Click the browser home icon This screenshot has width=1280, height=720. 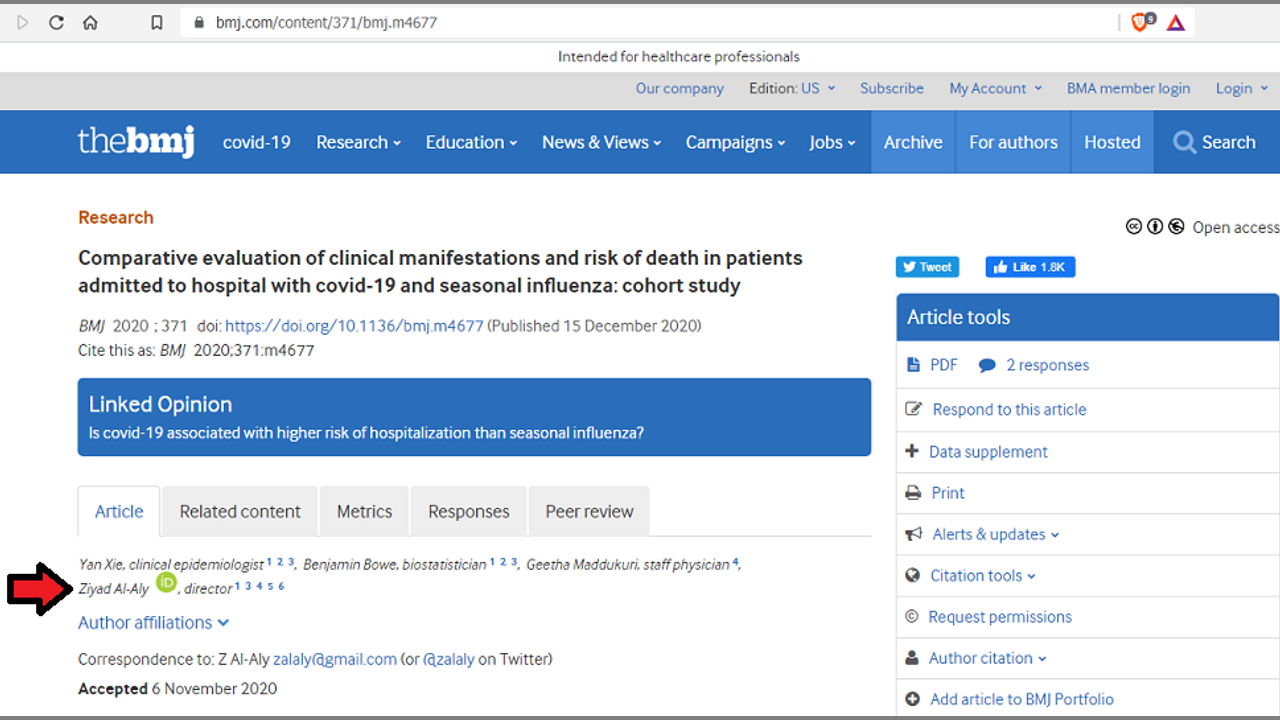[90, 22]
